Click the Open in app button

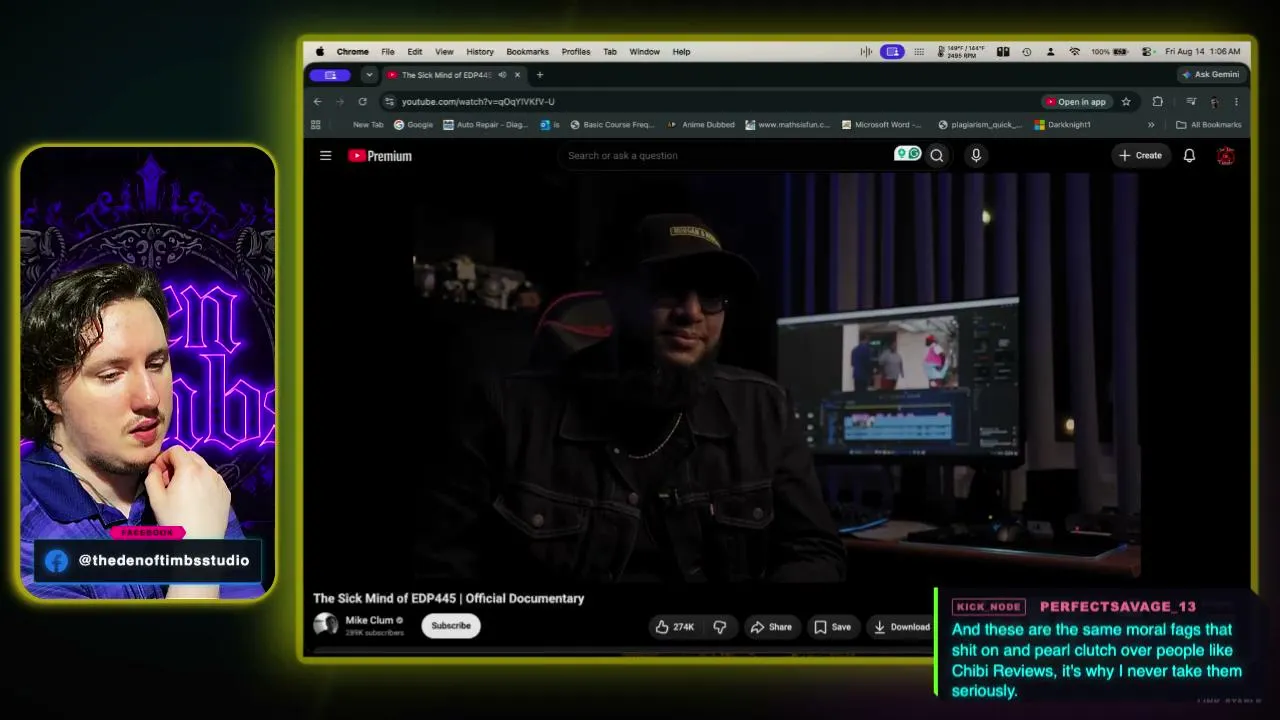tap(1076, 101)
